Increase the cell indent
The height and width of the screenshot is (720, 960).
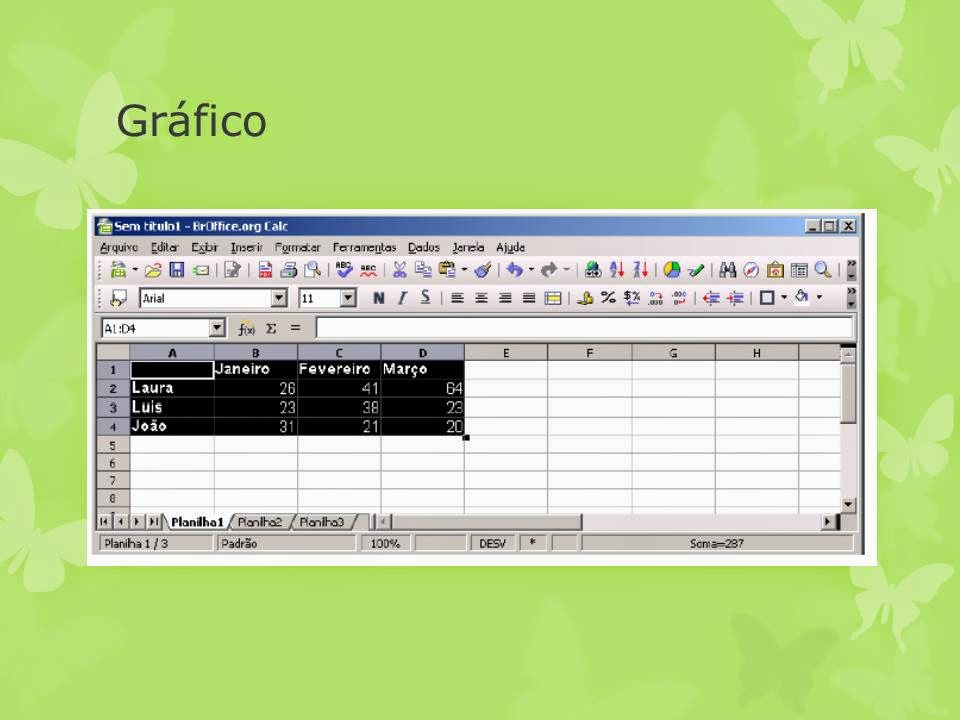735,298
